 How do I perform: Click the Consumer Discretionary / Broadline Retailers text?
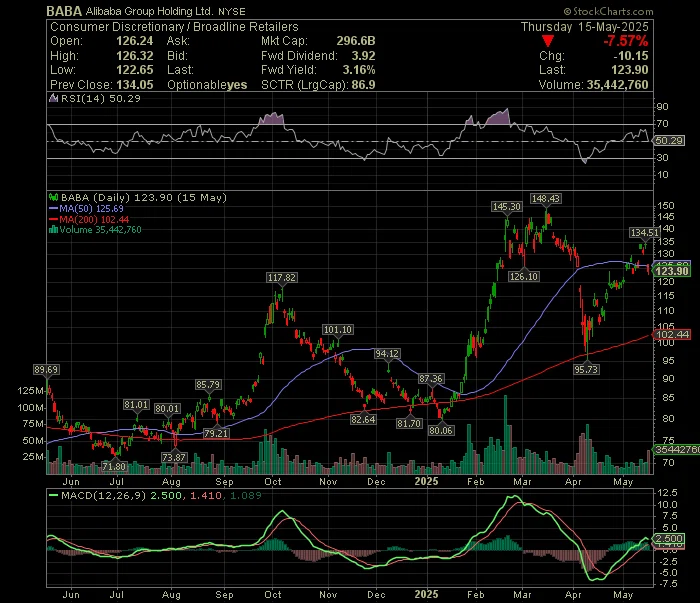174,27
